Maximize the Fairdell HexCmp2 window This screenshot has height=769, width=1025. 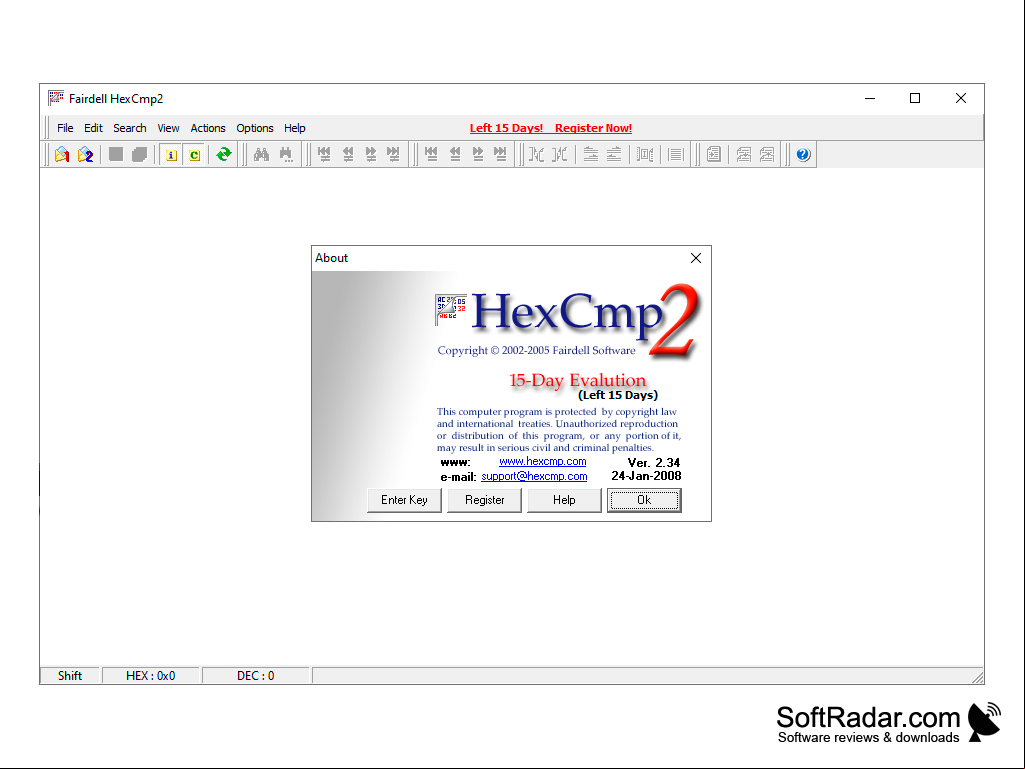click(915, 98)
